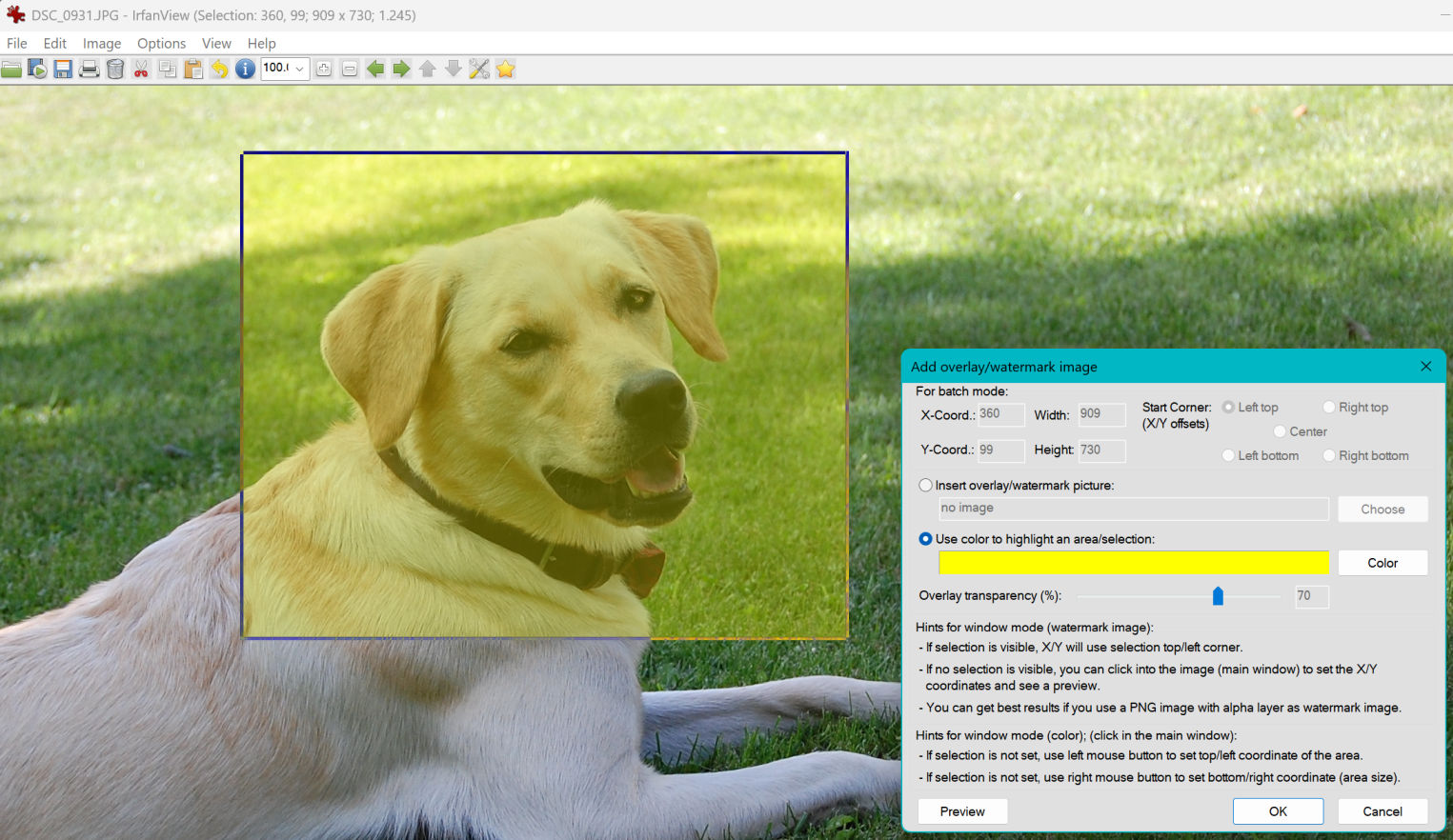1453x840 pixels.
Task: Open image Information icon
Action: [245, 69]
